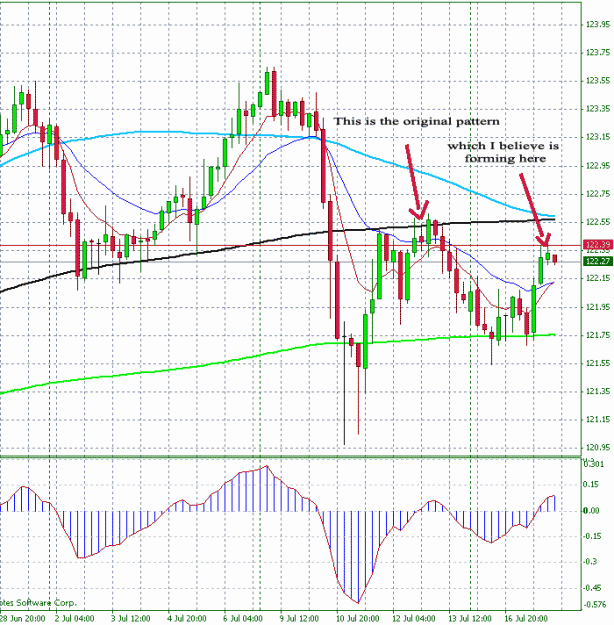Pick the 123.15 price axis label
The width and height of the screenshot is (614, 625).
coord(598,137)
